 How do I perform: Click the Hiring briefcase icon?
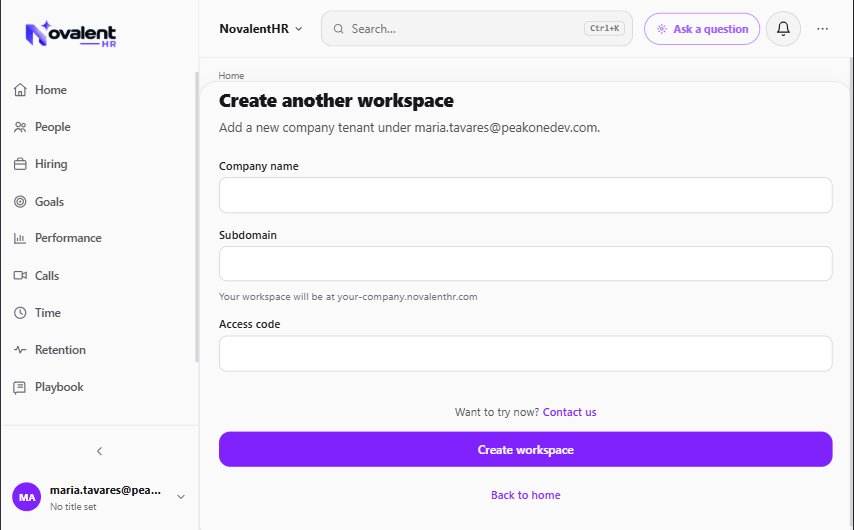[x=20, y=164]
